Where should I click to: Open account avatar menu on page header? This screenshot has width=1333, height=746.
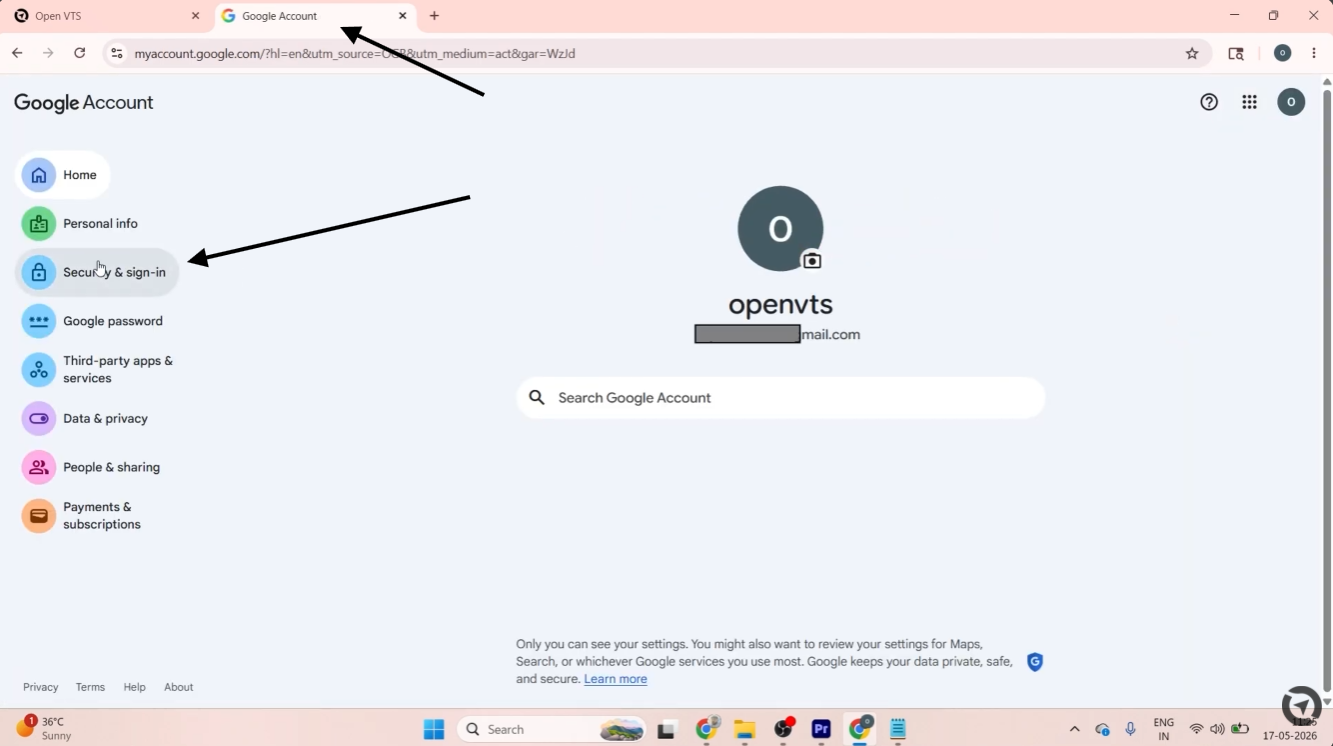[x=1291, y=102]
